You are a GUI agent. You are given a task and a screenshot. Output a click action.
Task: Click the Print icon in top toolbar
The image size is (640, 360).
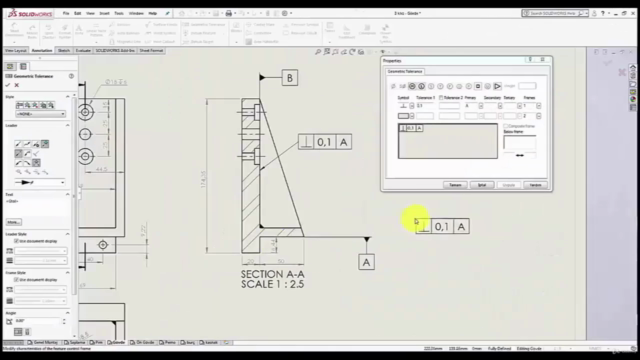(229, 13)
